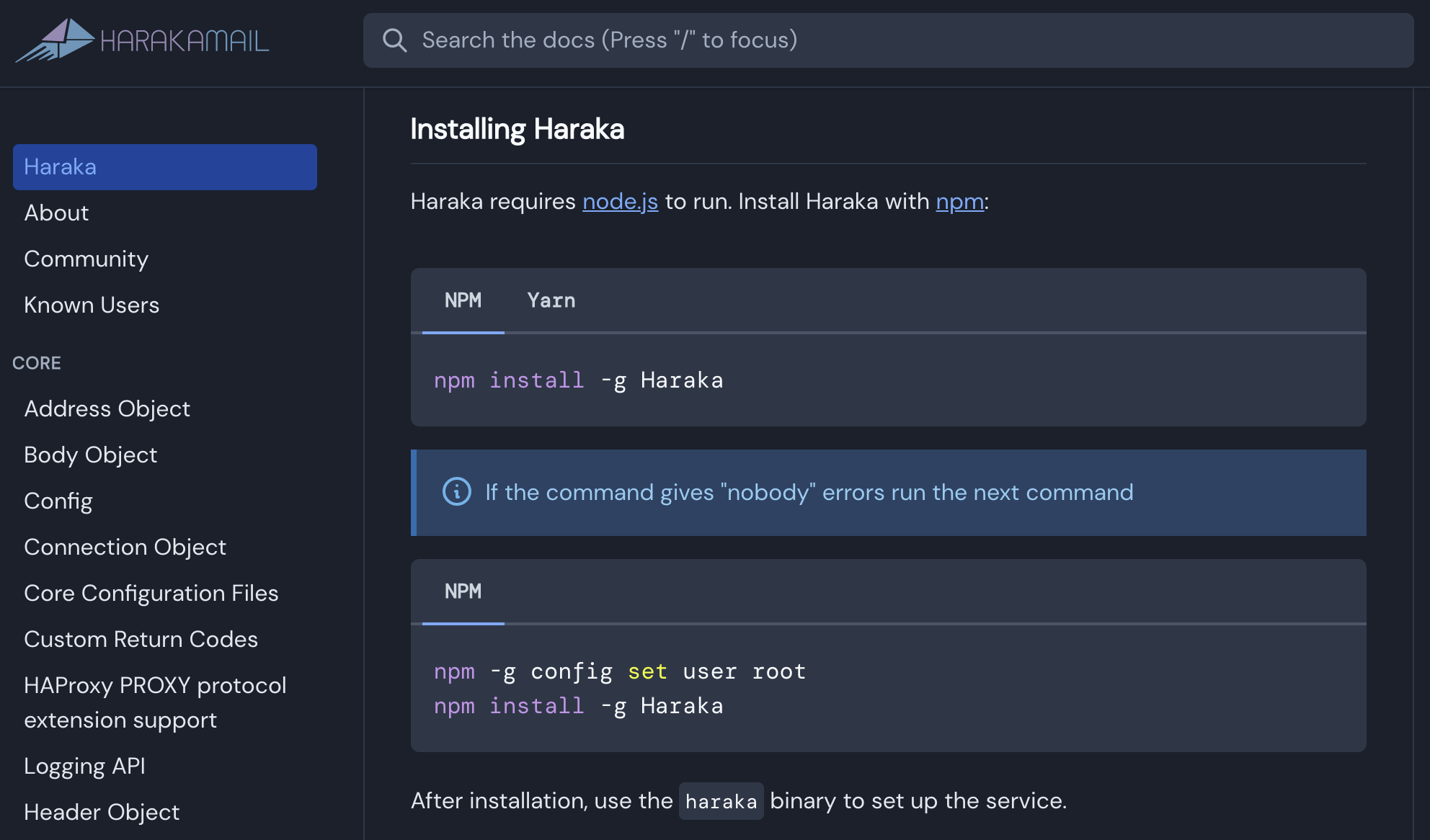This screenshot has height=840, width=1430.
Task: Open the Logging API page
Action: [85, 766]
